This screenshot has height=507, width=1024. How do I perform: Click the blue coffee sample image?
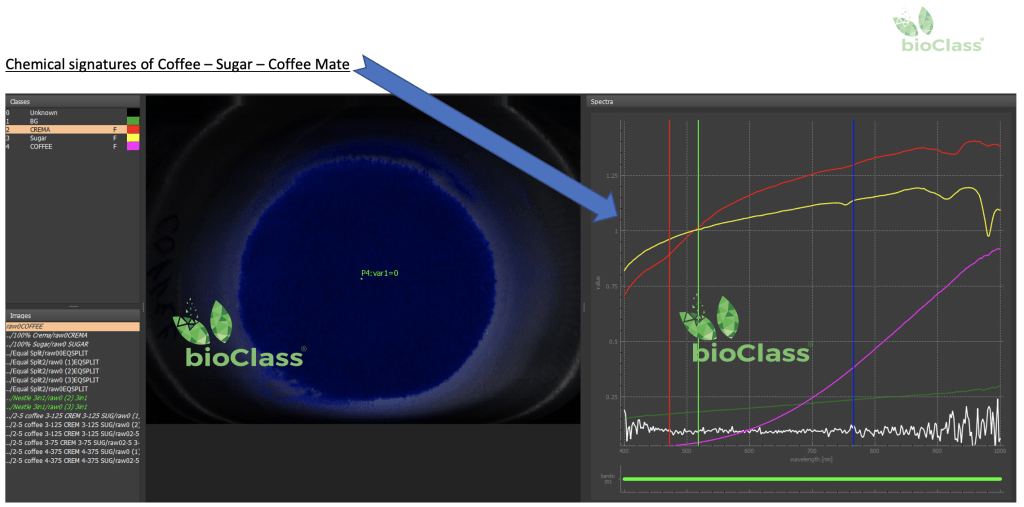[362, 259]
